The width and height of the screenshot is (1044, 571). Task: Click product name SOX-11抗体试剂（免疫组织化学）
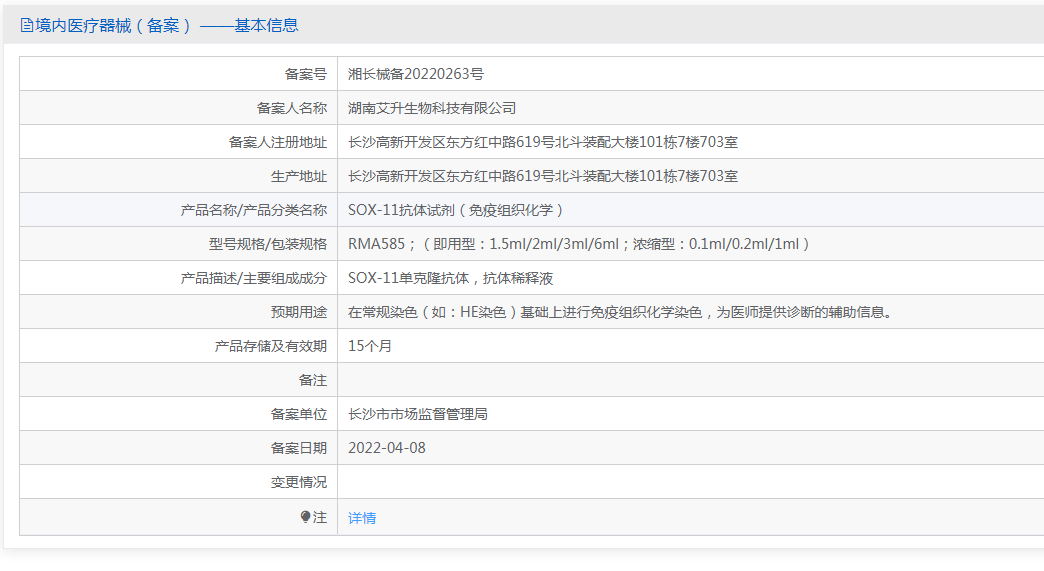click(x=456, y=210)
